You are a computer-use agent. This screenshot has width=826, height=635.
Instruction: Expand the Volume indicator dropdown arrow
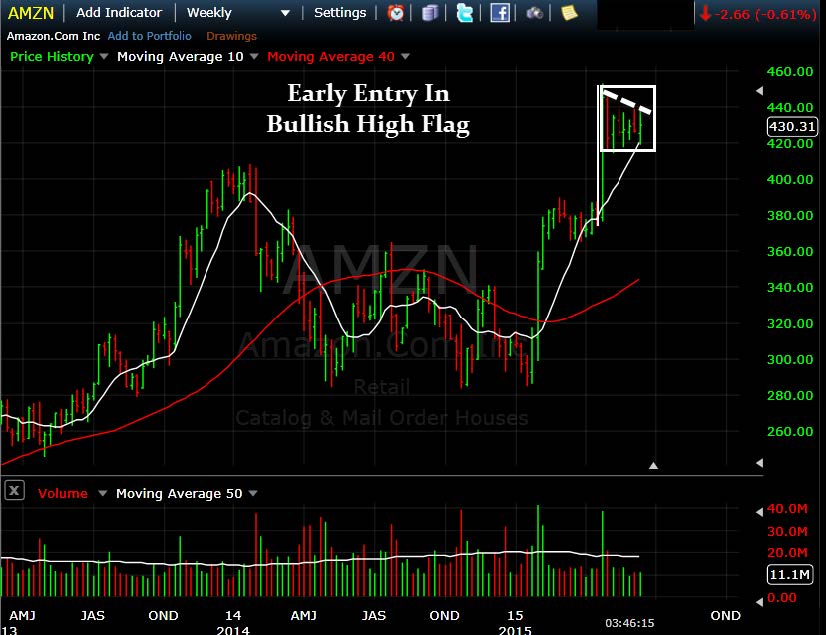tap(103, 493)
